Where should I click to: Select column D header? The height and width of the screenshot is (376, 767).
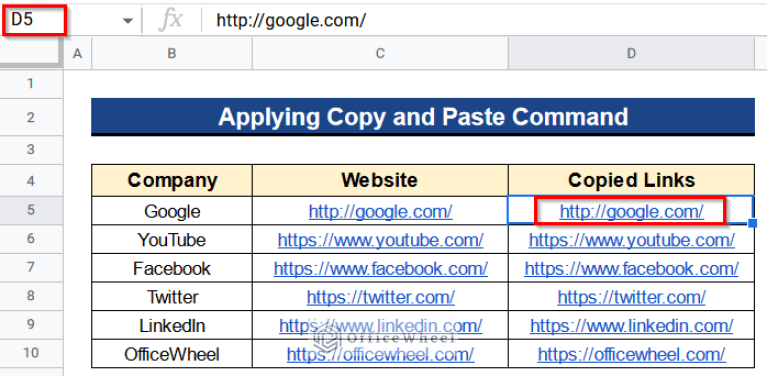tap(631, 54)
